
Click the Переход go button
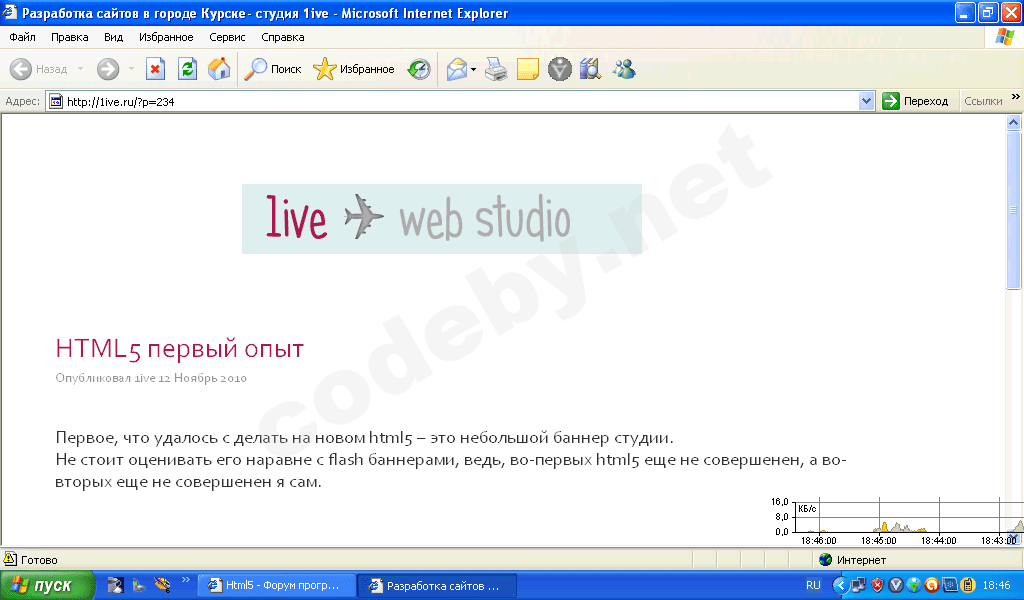(x=916, y=101)
